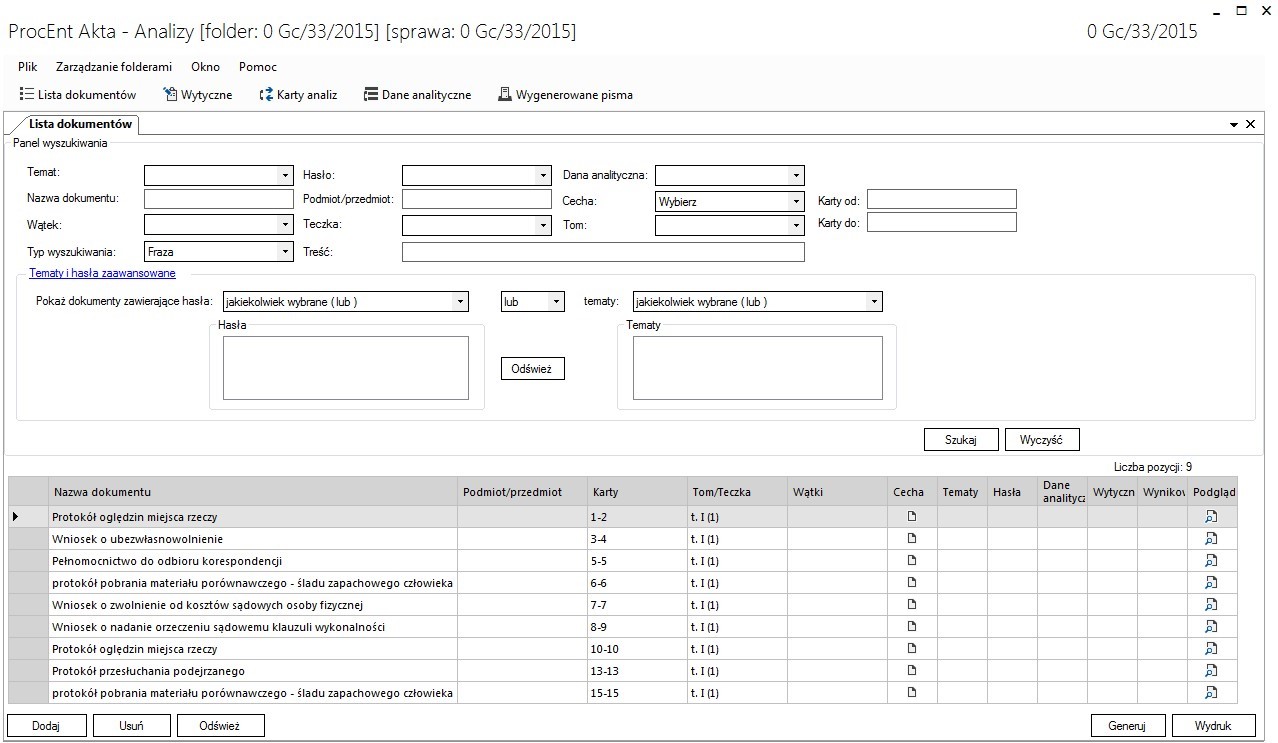Open the hasła 'jakiekolwiek wybrane' dropdown
1278x743 pixels.
click(461, 301)
